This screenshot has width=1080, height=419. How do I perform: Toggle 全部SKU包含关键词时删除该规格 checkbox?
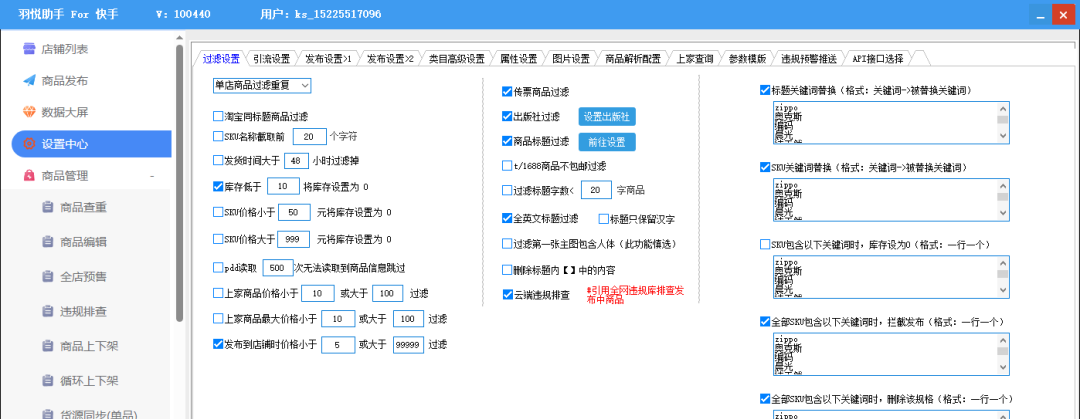point(765,398)
